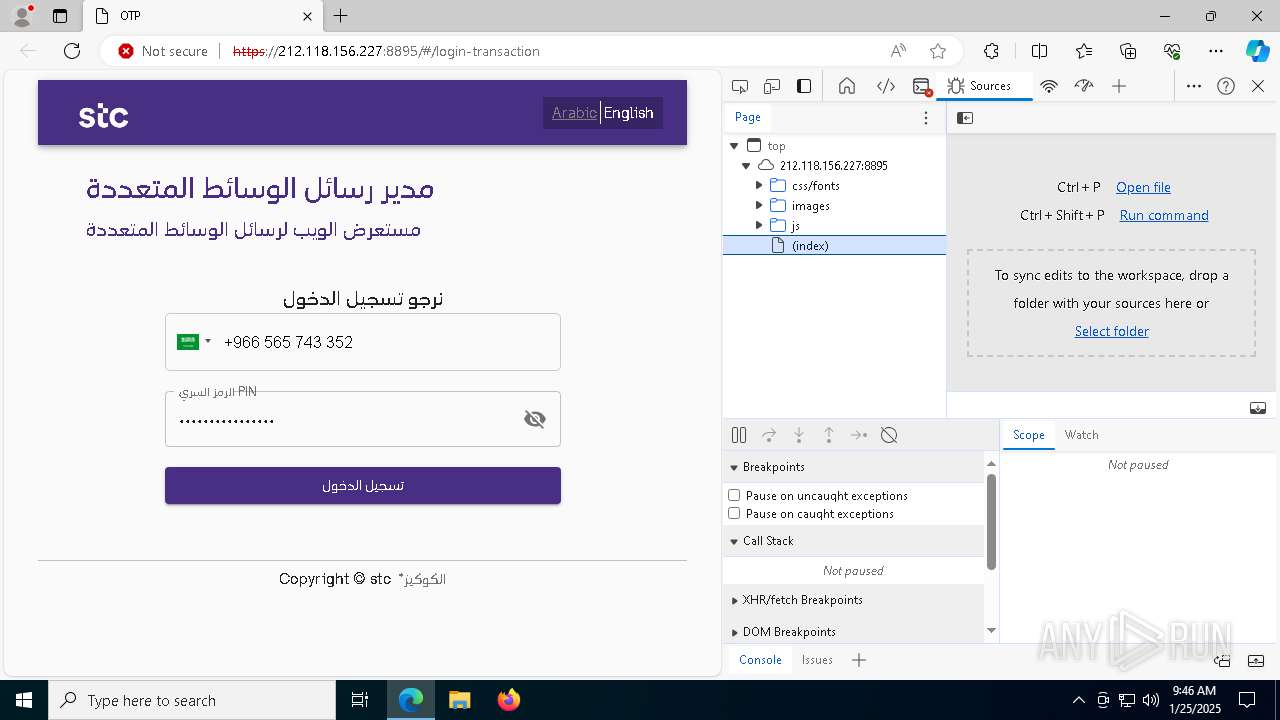This screenshot has height=720, width=1280.
Task: Click the Select folder link
Action: point(1111,331)
